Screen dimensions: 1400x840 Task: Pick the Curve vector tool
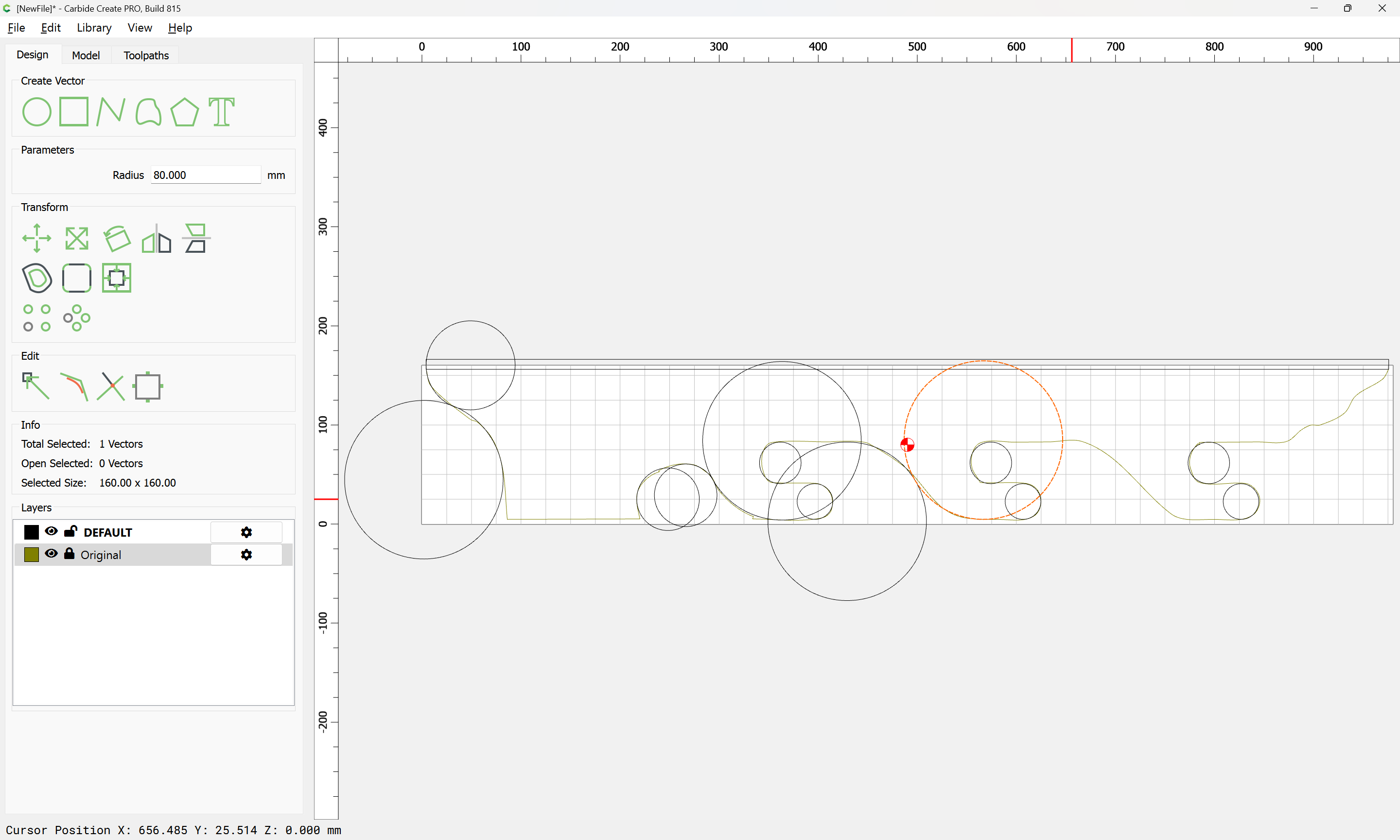point(148,111)
